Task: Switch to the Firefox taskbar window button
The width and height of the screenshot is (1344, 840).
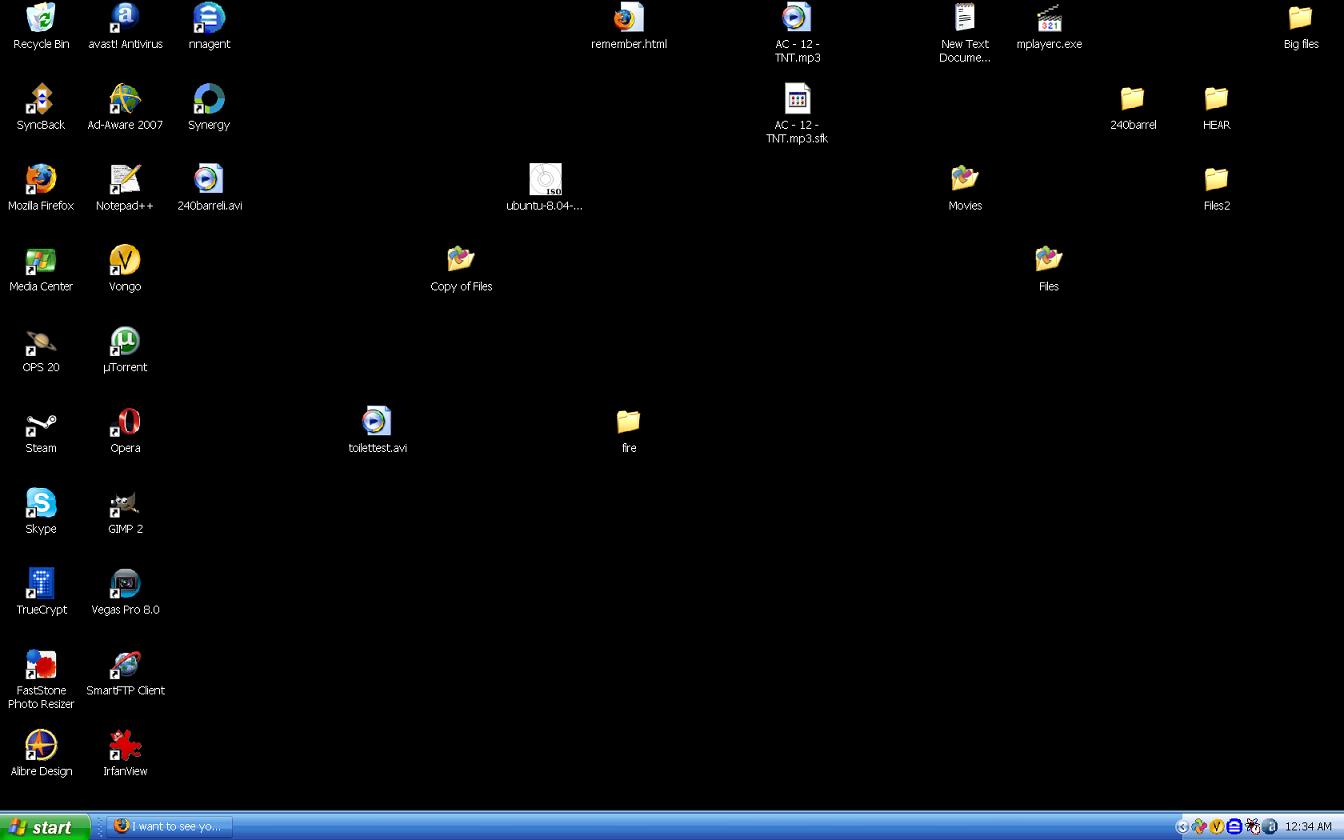Action: 169,827
